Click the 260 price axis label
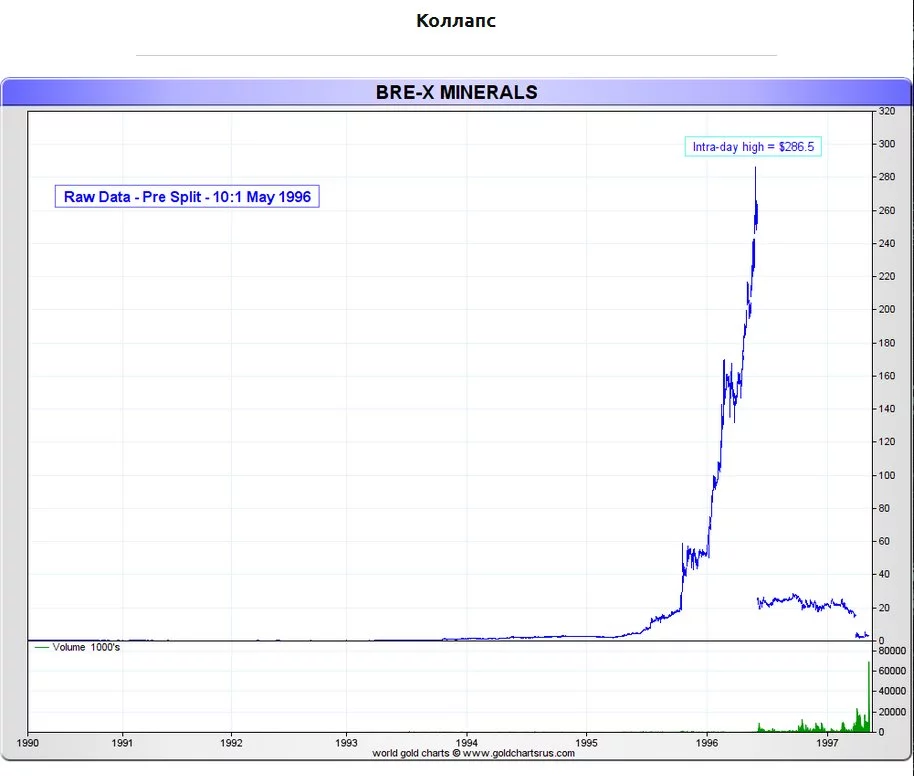 click(887, 210)
